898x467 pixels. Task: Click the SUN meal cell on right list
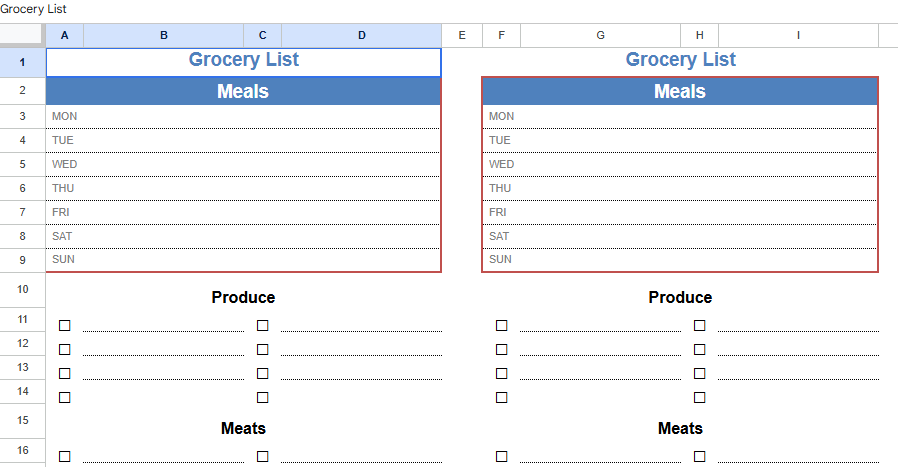pyautogui.click(x=680, y=259)
